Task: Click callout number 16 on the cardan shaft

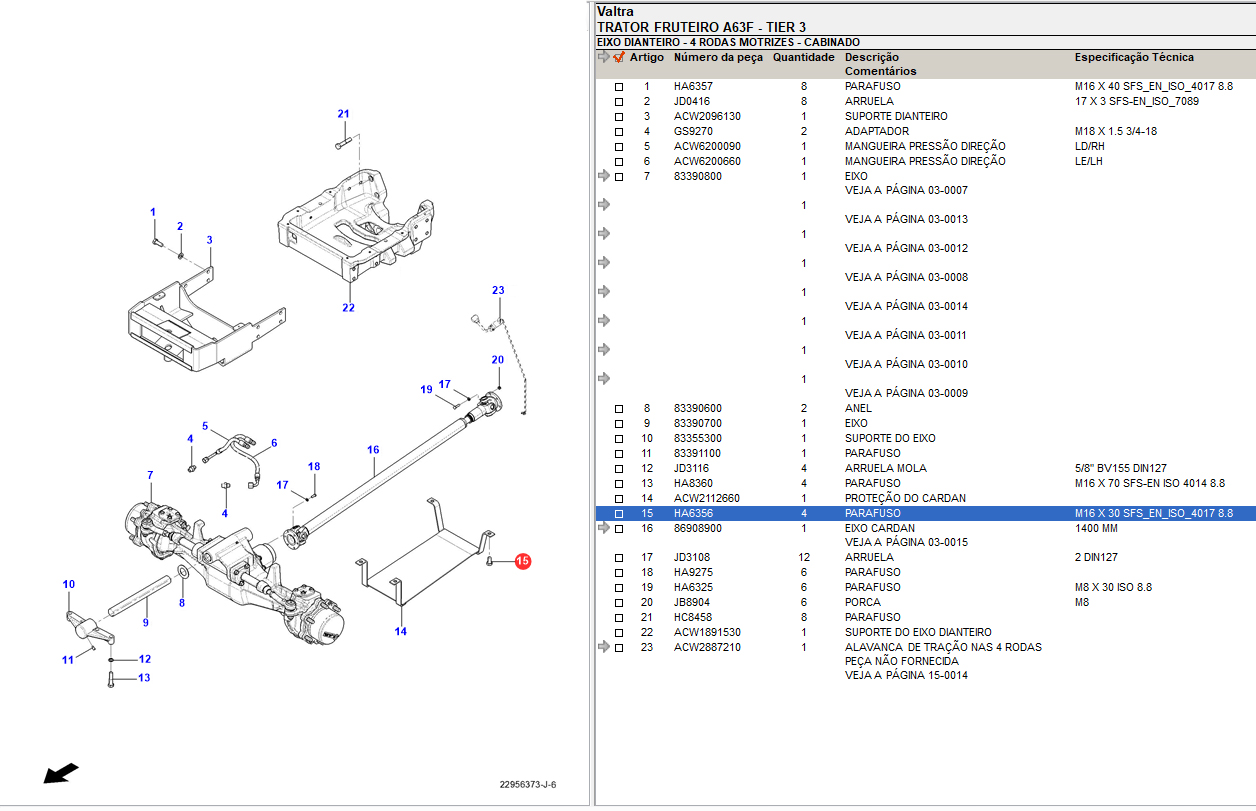Action: [373, 450]
